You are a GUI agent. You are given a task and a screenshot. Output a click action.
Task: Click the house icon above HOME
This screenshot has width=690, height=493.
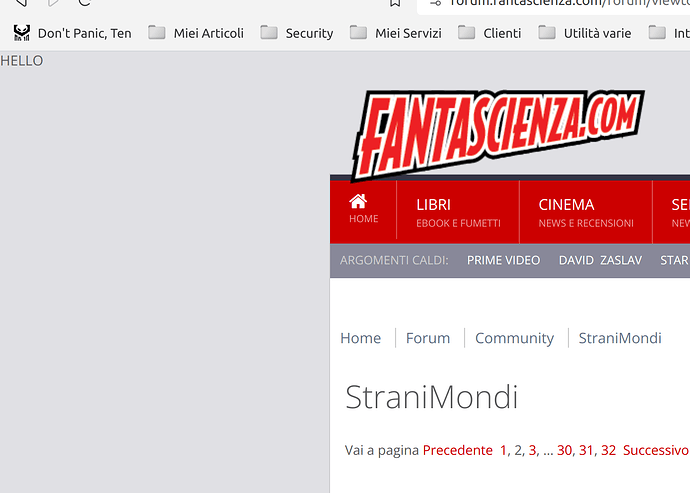click(x=358, y=201)
